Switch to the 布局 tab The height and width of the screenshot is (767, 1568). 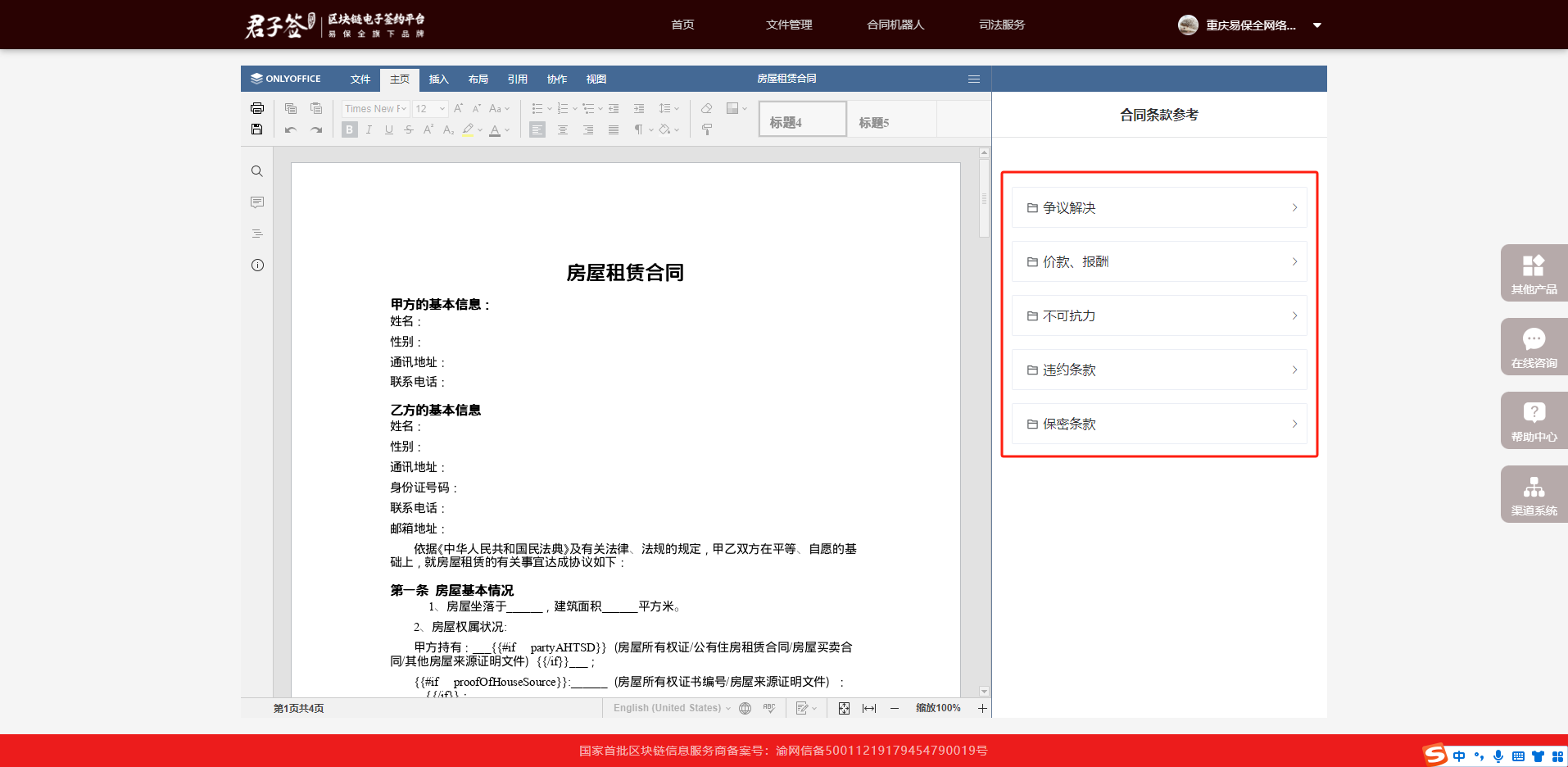click(x=478, y=79)
